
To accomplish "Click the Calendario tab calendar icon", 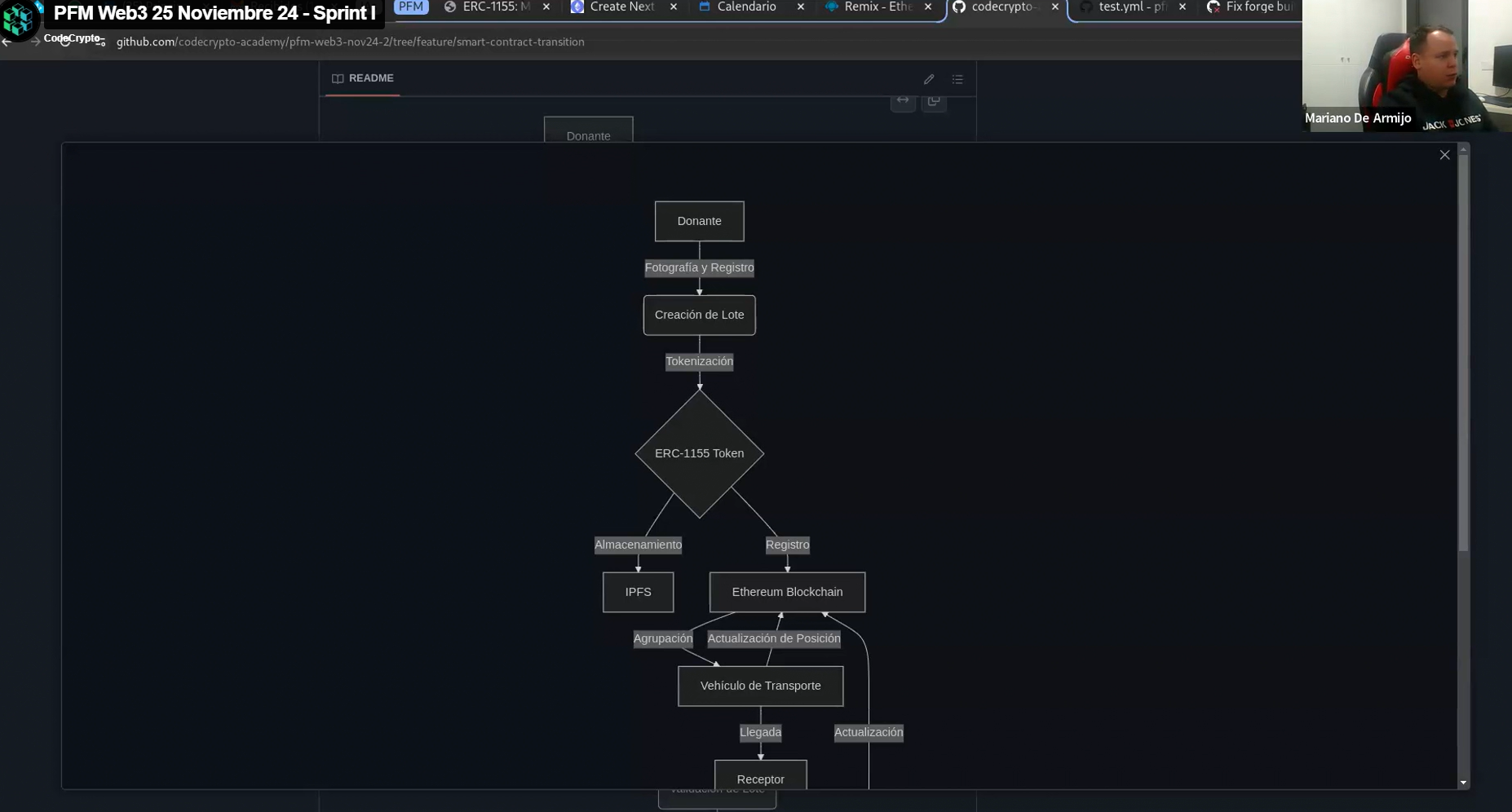I will (x=705, y=7).
